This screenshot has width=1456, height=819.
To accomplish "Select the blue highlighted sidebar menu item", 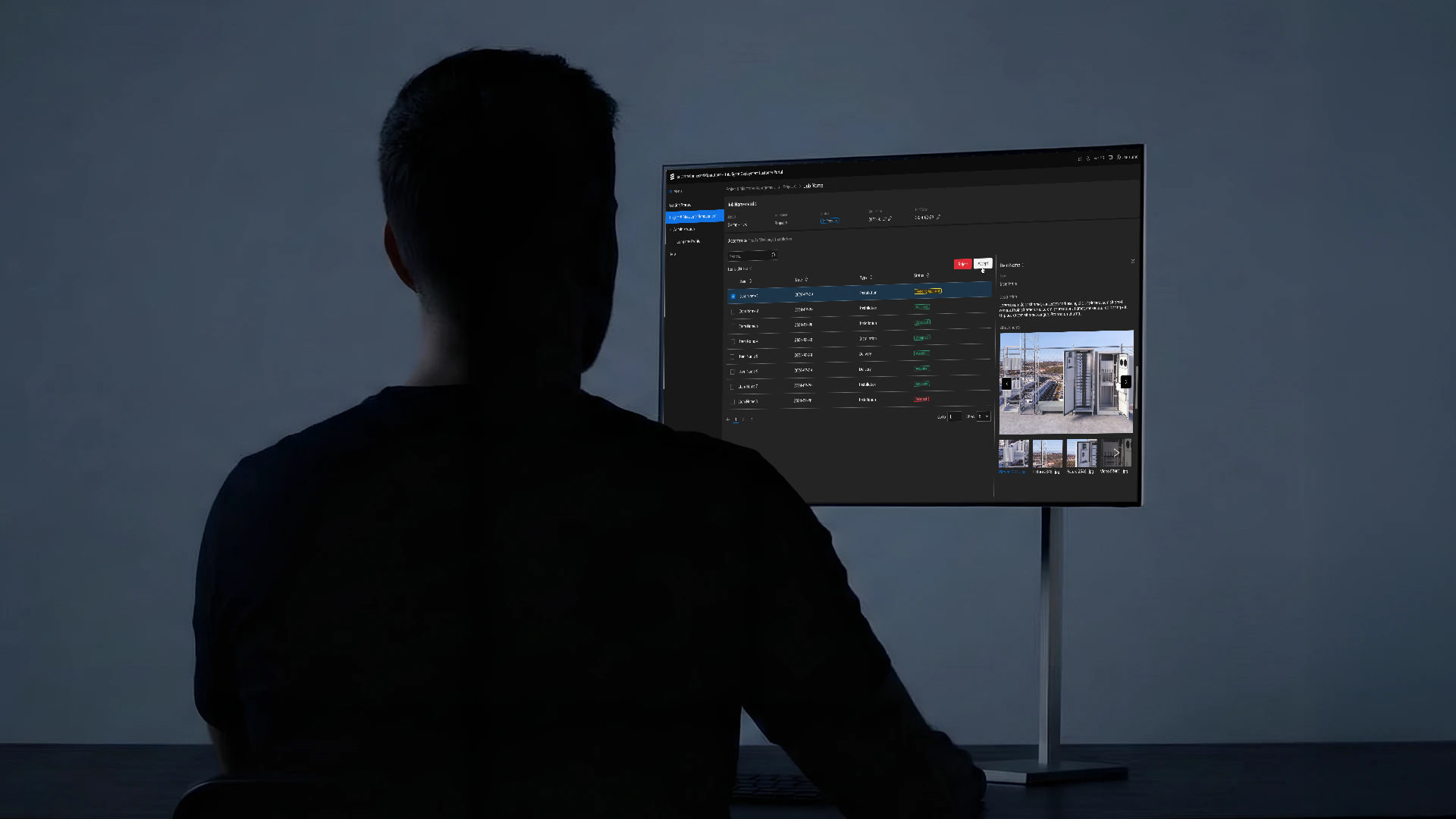I will tap(695, 217).
